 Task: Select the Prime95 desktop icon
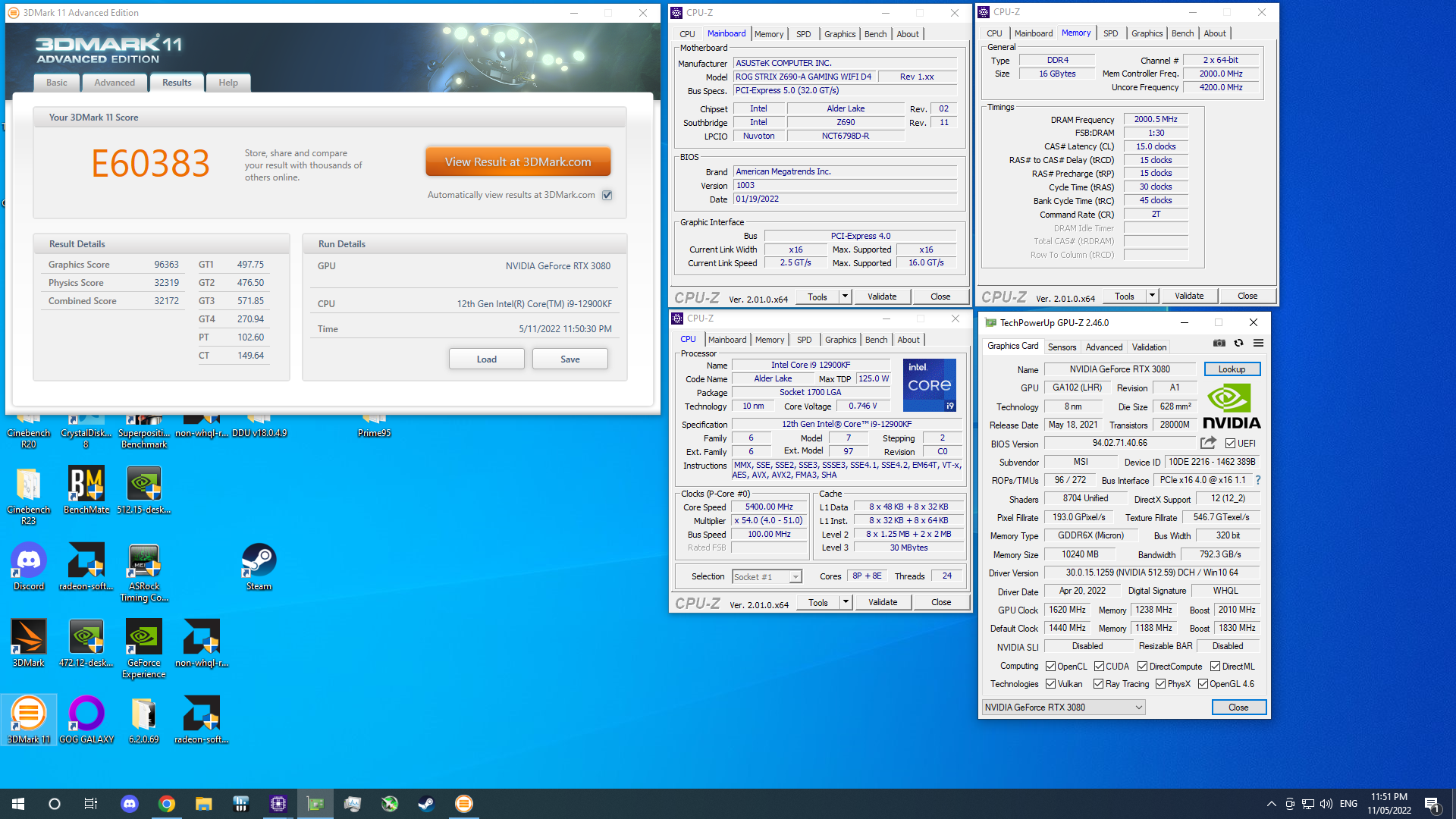point(374,426)
